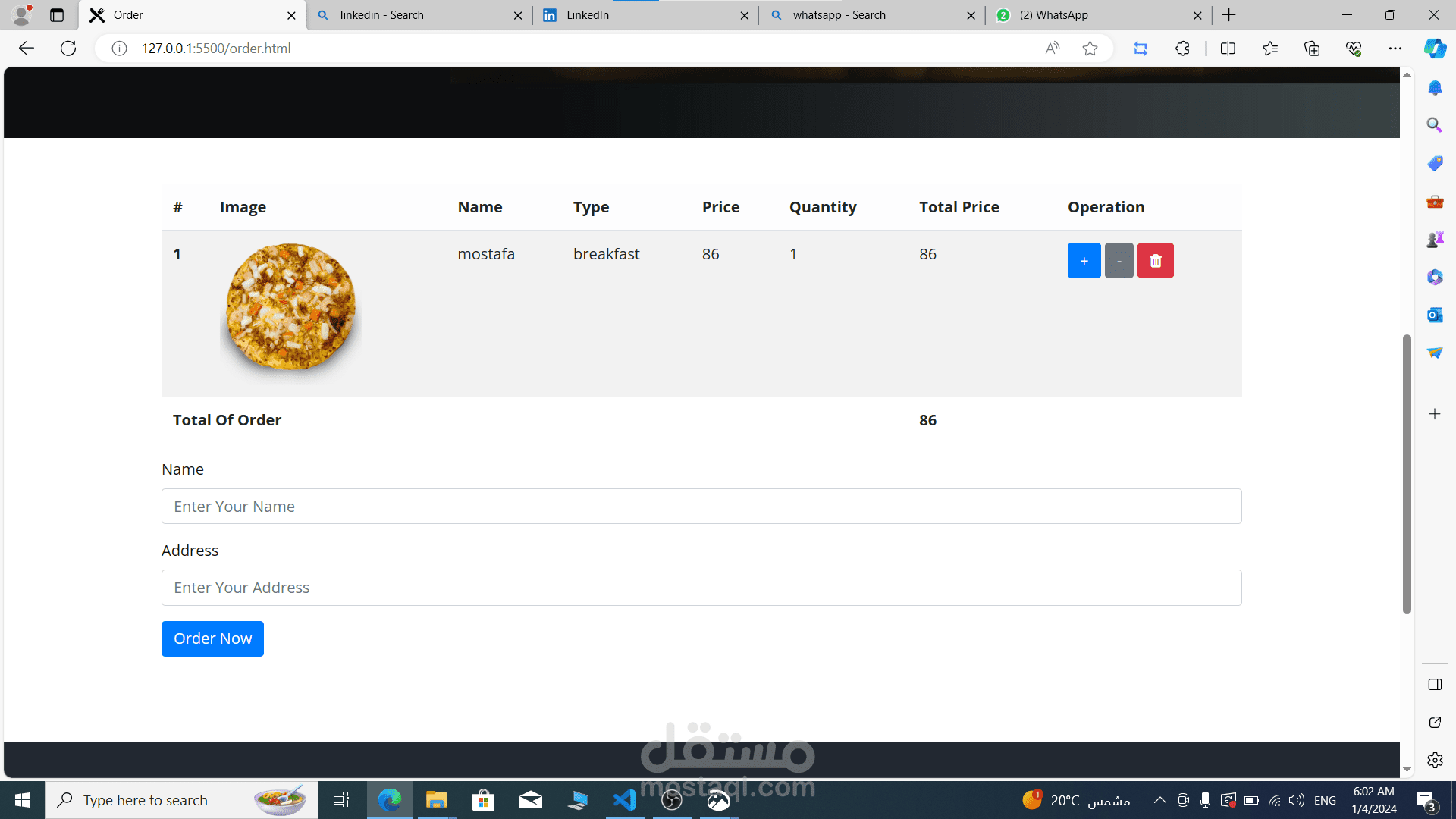1456x819 pixels.
Task: Click the red trash delete button
Action: (1155, 261)
